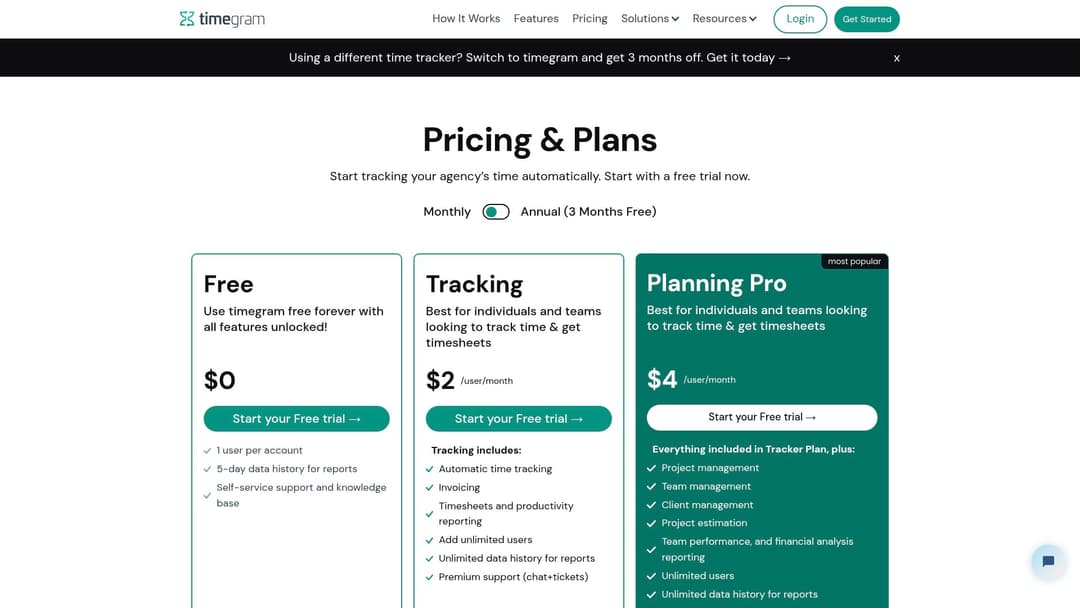Image resolution: width=1080 pixels, height=608 pixels.
Task: Open the live chat bubble icon
Action: 1048,561
